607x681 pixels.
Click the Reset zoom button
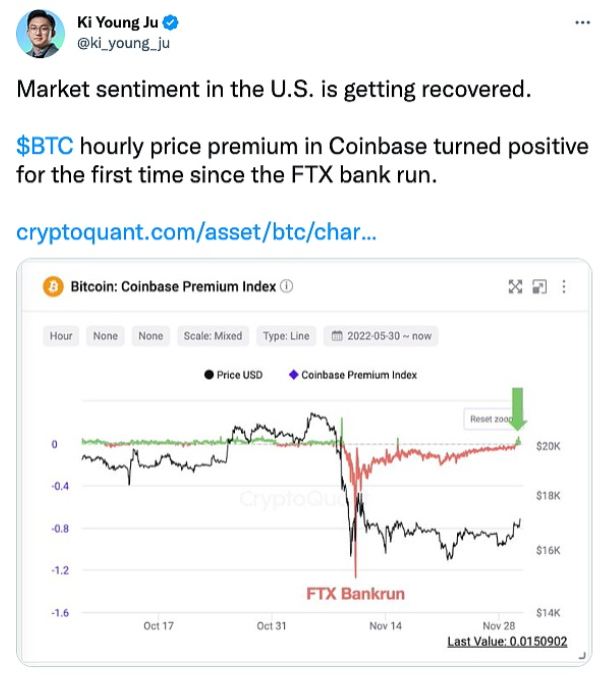[x=487, y=420]
